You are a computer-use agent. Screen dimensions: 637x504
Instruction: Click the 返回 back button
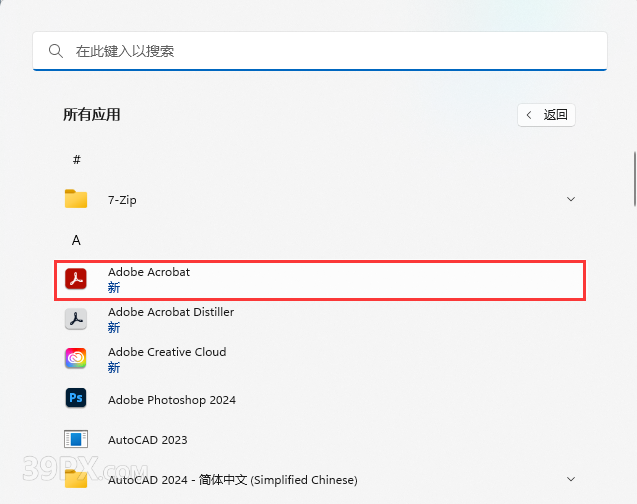pos(546,115)
